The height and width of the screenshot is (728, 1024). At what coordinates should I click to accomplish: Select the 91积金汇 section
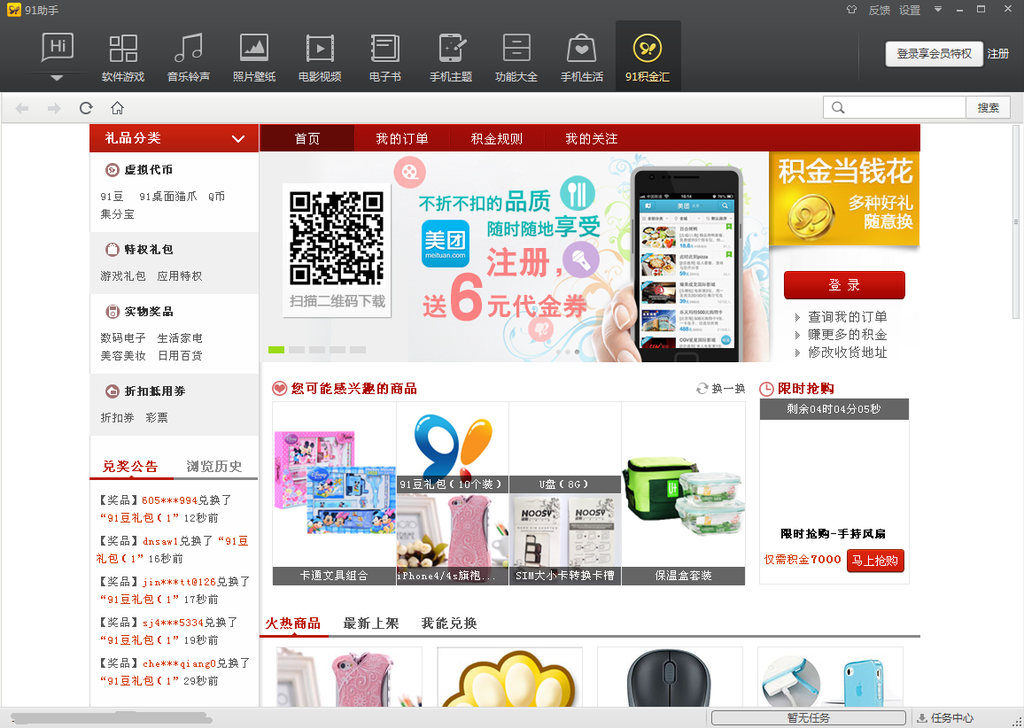(648, 56)
